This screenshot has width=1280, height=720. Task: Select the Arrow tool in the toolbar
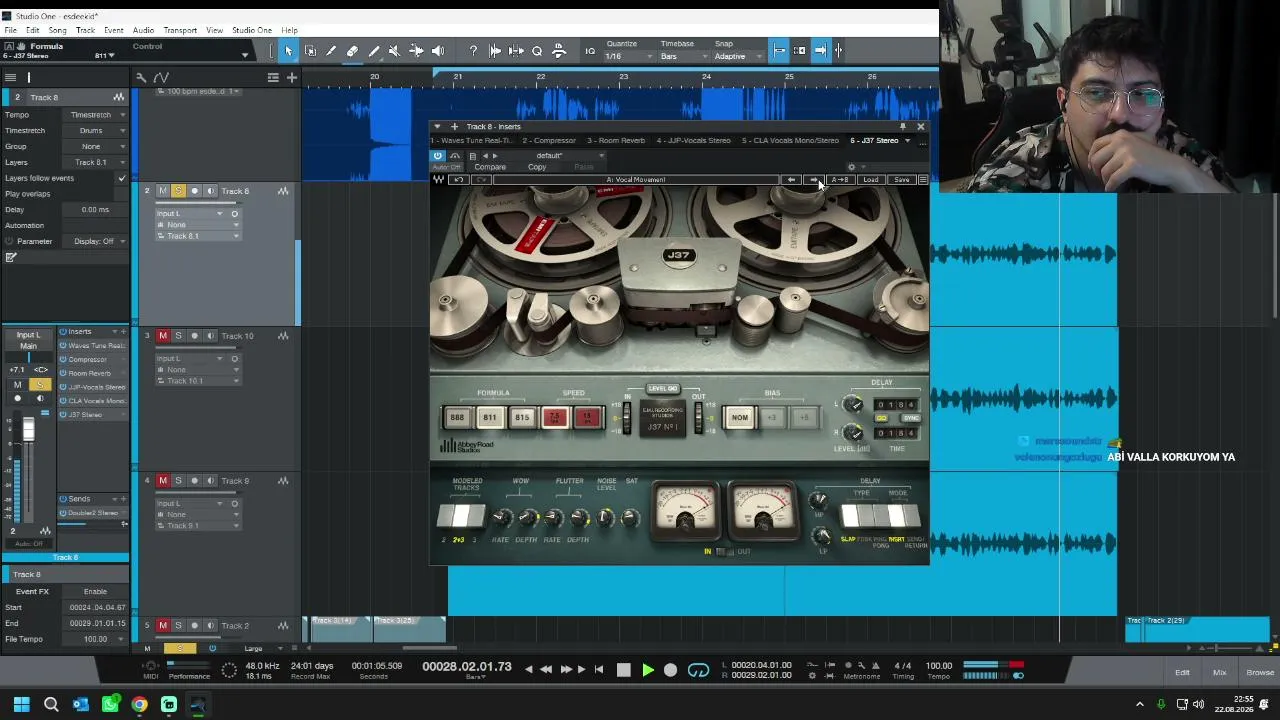(x=289, y=51)
